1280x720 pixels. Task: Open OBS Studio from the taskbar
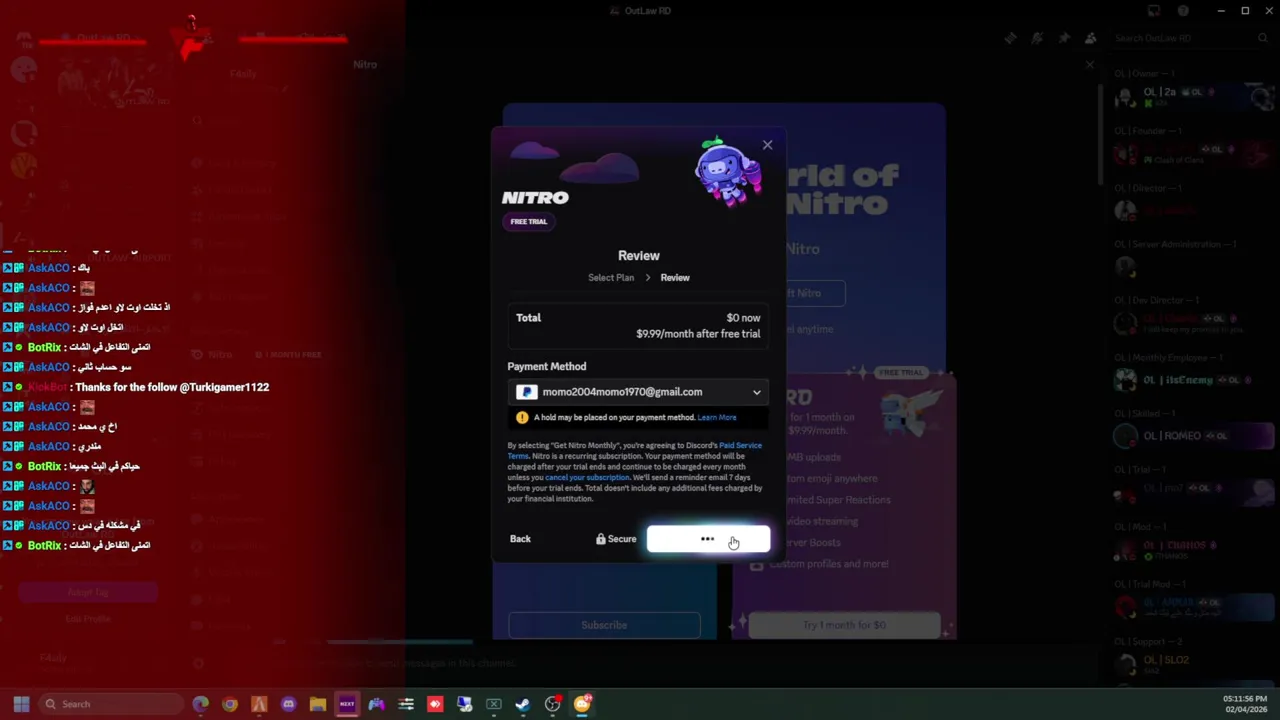[x=553, y=704]
